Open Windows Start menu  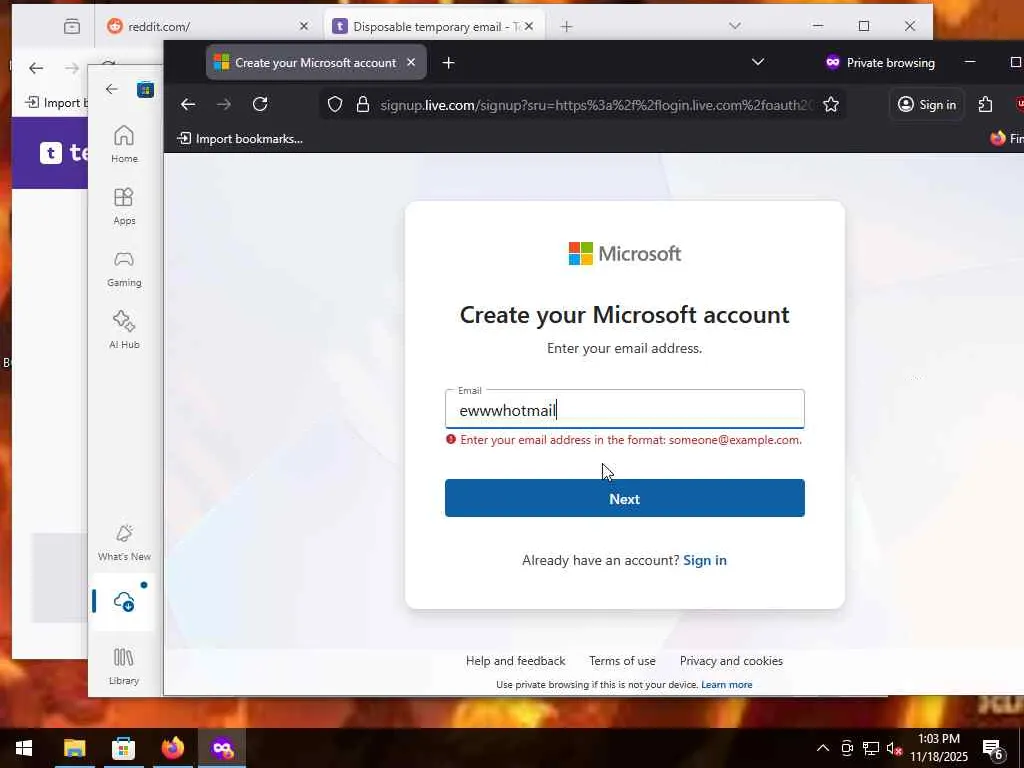[24, 748]
